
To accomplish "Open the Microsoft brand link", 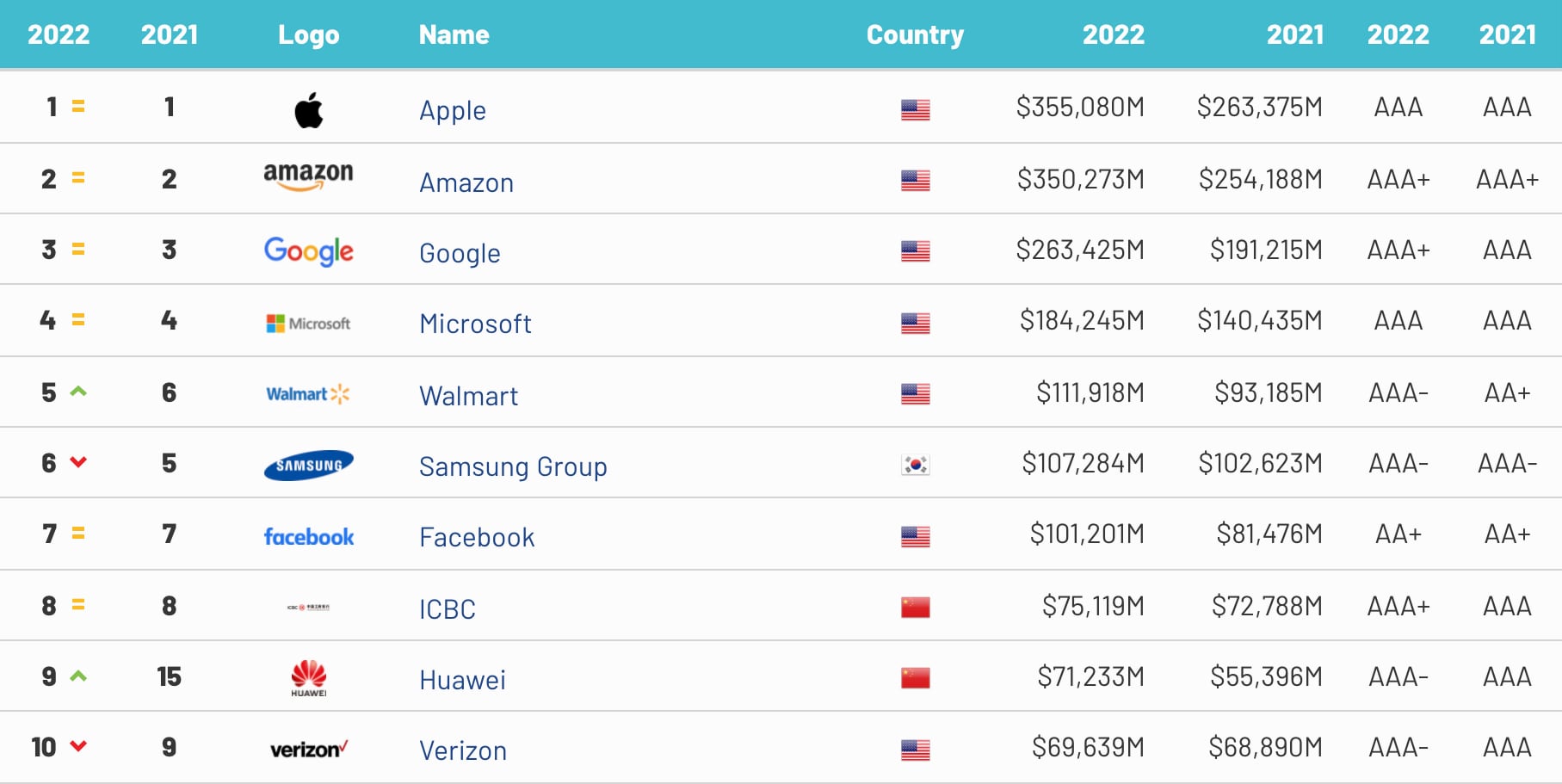I will tap(475, 324).
